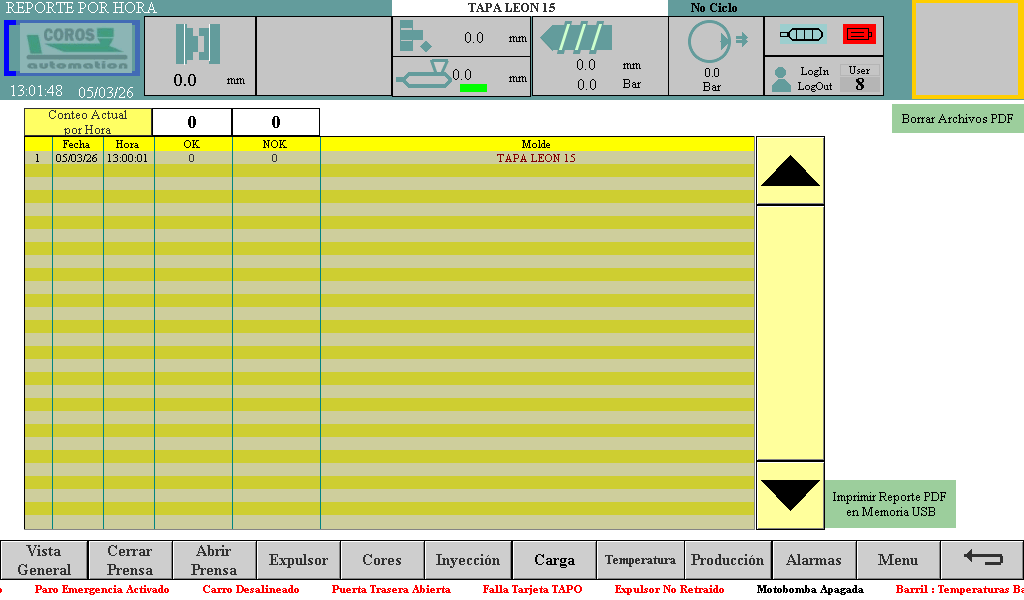Screen dimensions: 1024x600
Task: Select the ejector position icon
Action: point(414,37)
